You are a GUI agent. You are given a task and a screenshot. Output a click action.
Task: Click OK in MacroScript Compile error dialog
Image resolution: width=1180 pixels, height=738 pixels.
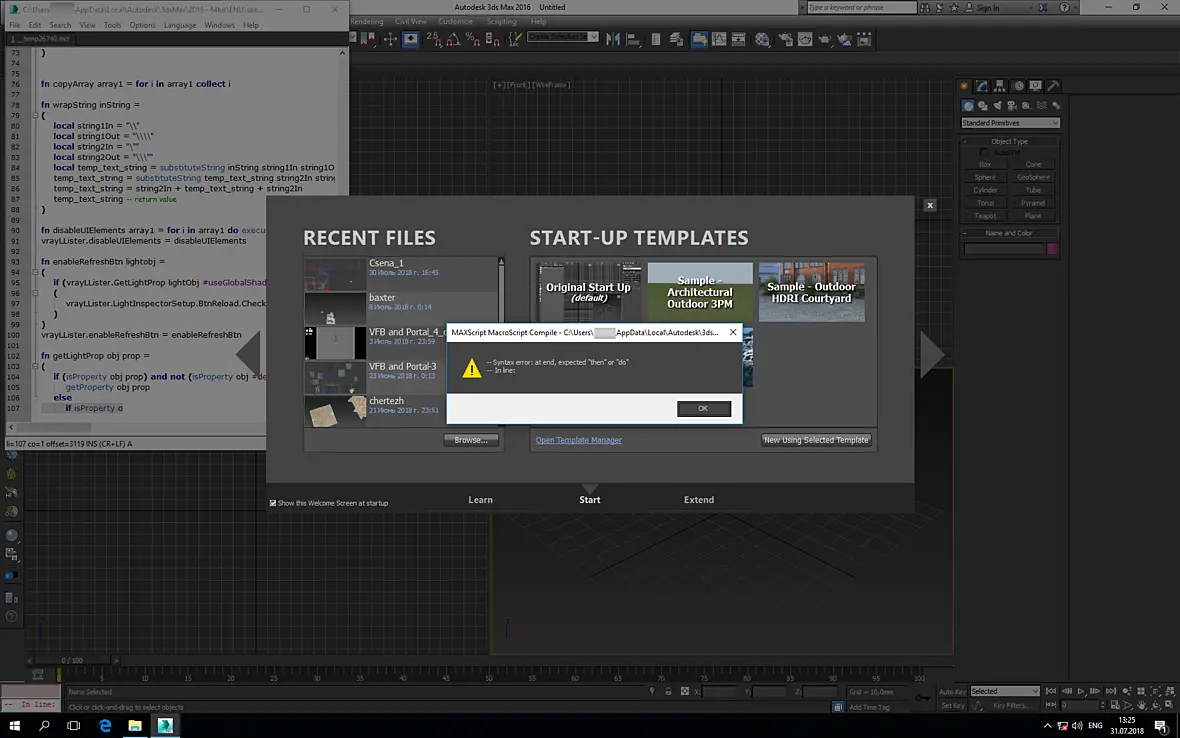coord(703,408)
